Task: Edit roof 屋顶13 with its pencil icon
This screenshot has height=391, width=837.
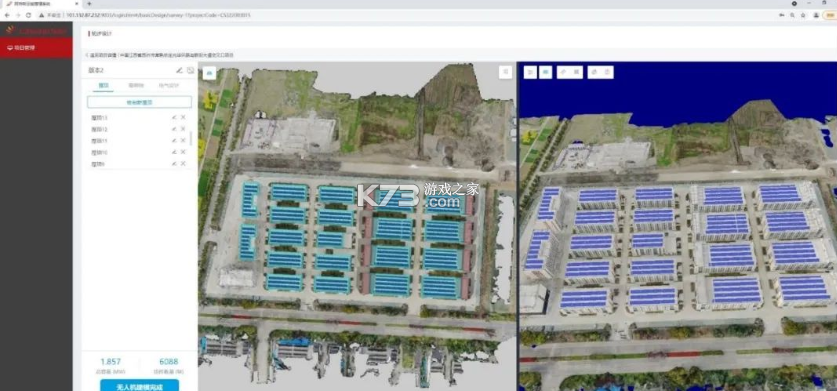Action: 174,118
